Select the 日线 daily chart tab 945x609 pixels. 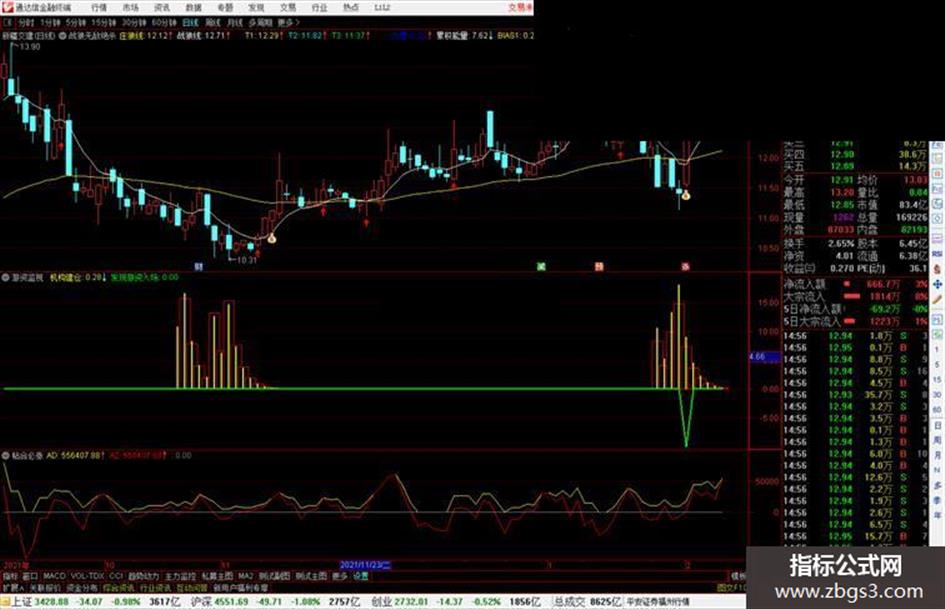click(190, 22)
